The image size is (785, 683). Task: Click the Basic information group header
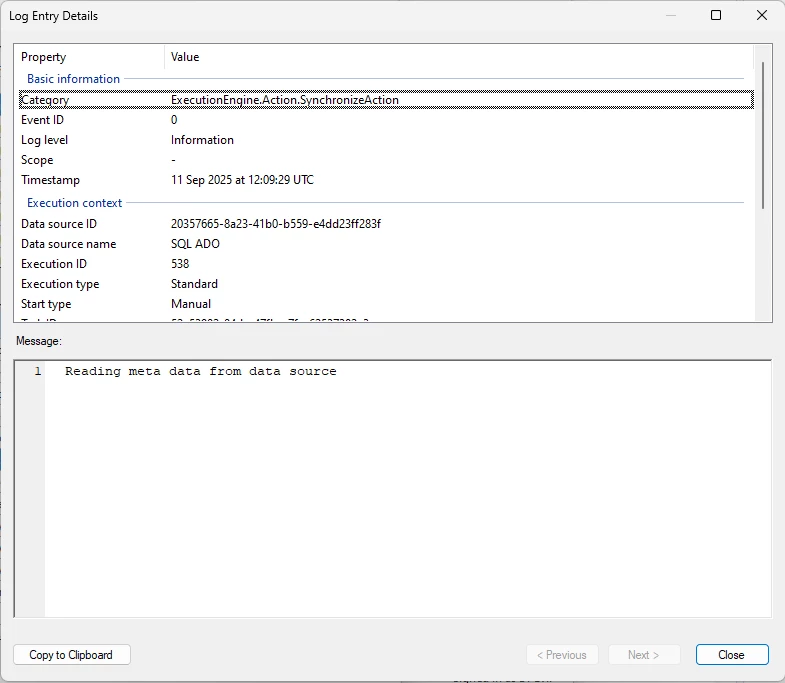pyautogui.click(x=73, y=79)
